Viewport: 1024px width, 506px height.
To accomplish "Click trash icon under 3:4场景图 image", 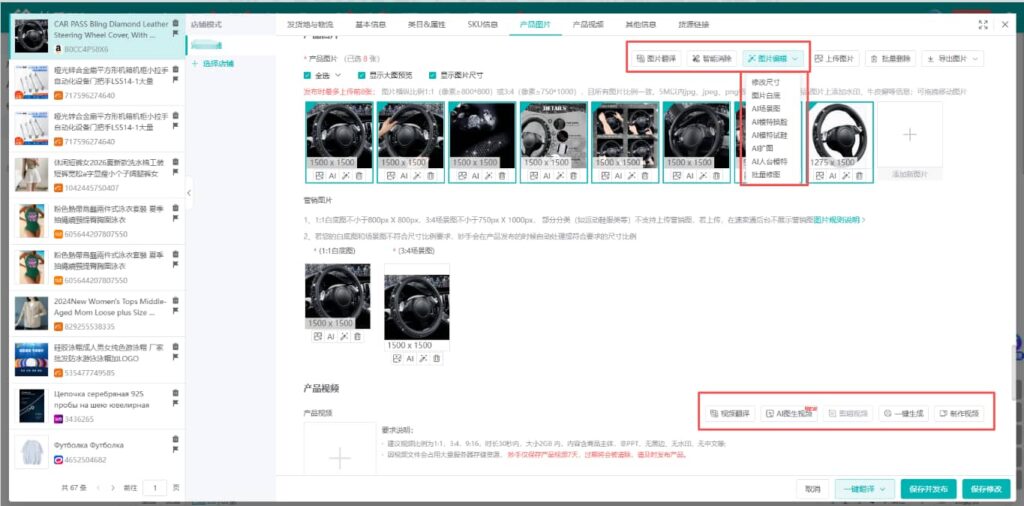I will [x=437, y=358].
